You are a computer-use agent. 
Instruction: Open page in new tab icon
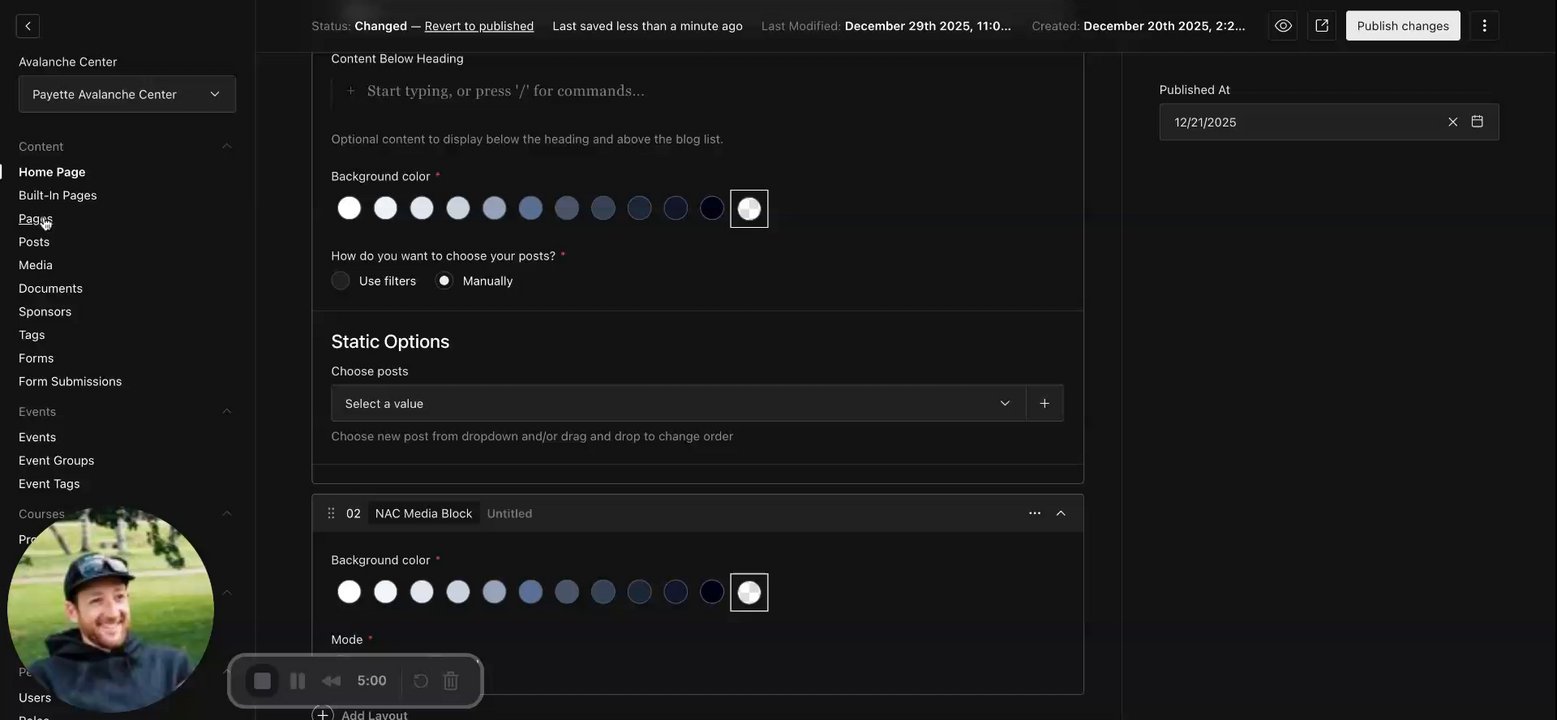[x=1322, y=26]
